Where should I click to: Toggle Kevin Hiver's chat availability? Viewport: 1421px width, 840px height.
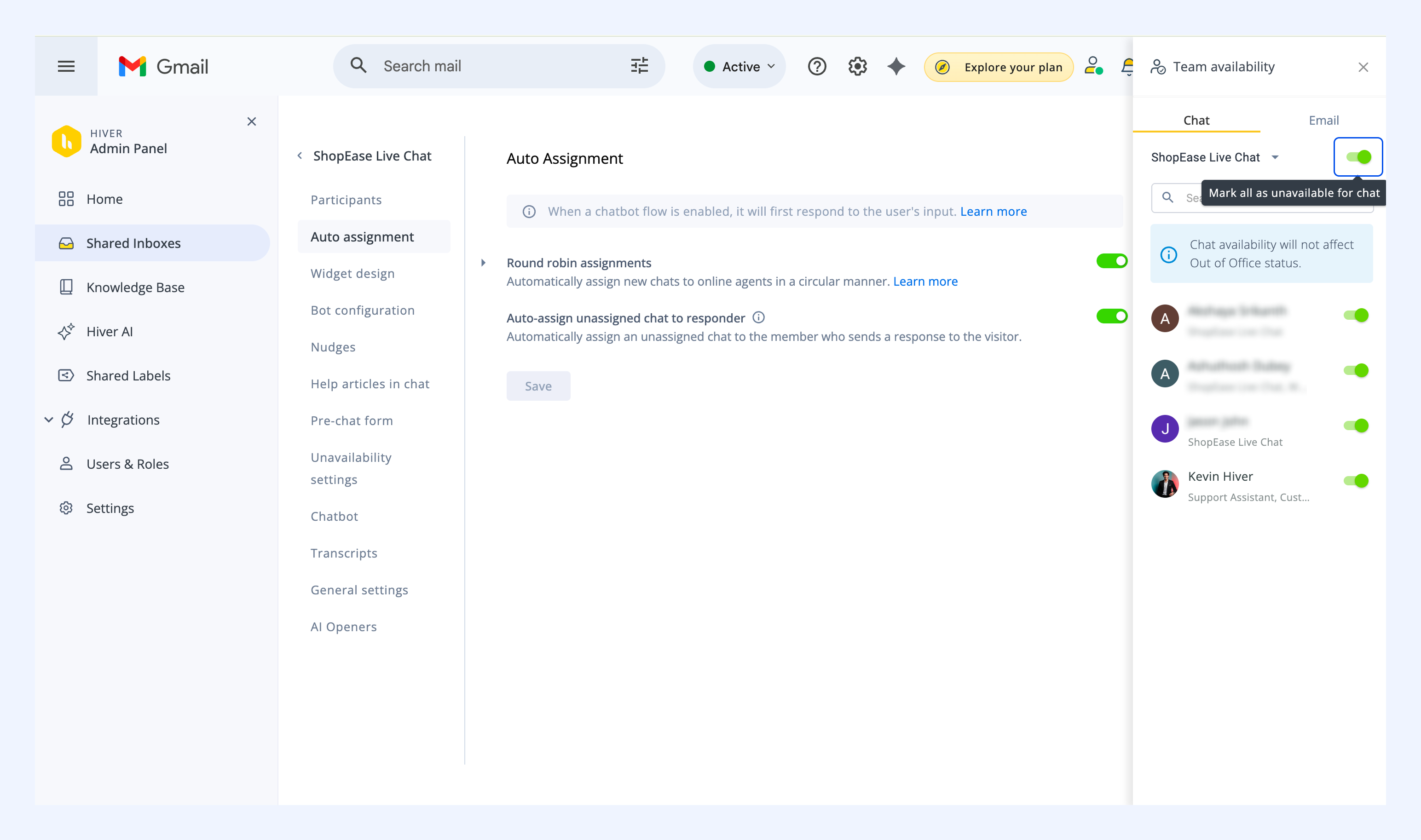click(x=1355, y=481)
